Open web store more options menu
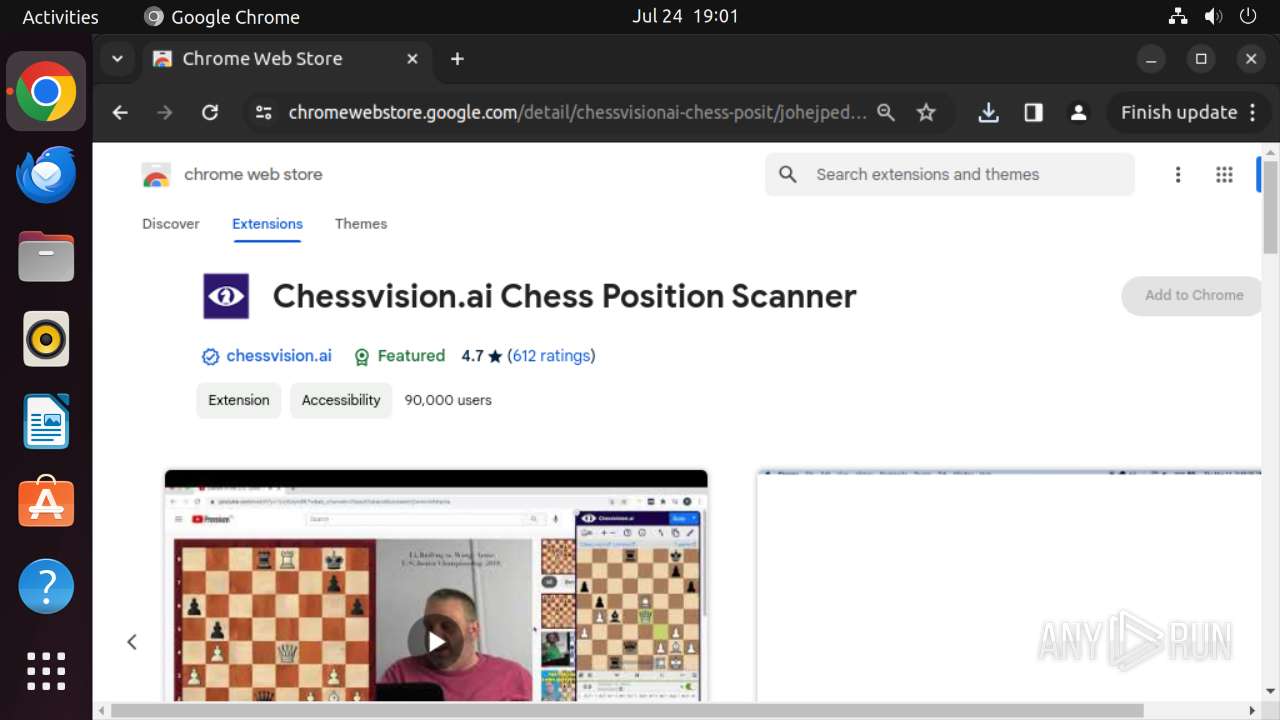Image resolution: width=1280 pixels, height=720 pixels. coord(1178,175)
